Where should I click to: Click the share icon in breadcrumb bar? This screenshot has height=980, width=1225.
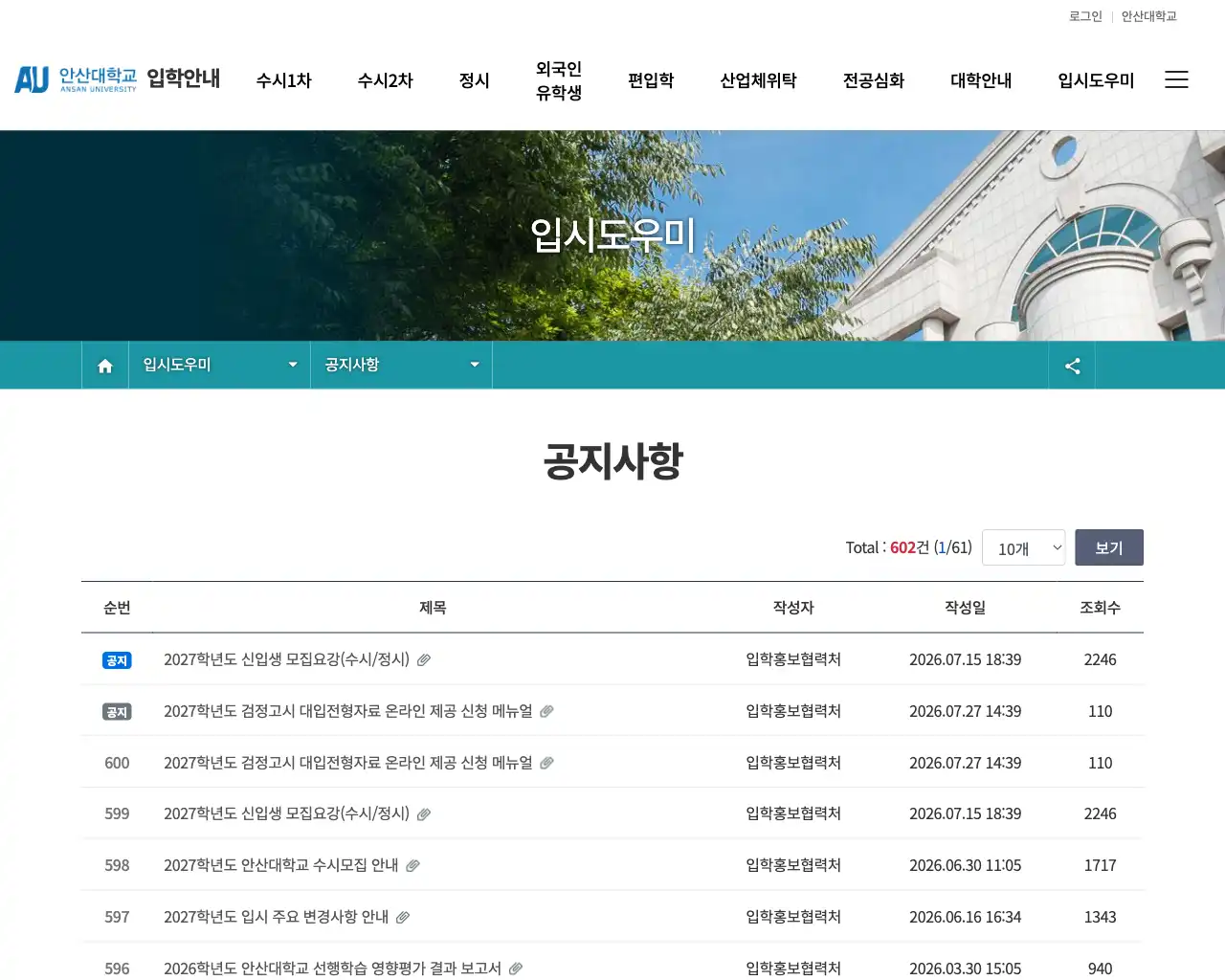[x=1073, y=366]
